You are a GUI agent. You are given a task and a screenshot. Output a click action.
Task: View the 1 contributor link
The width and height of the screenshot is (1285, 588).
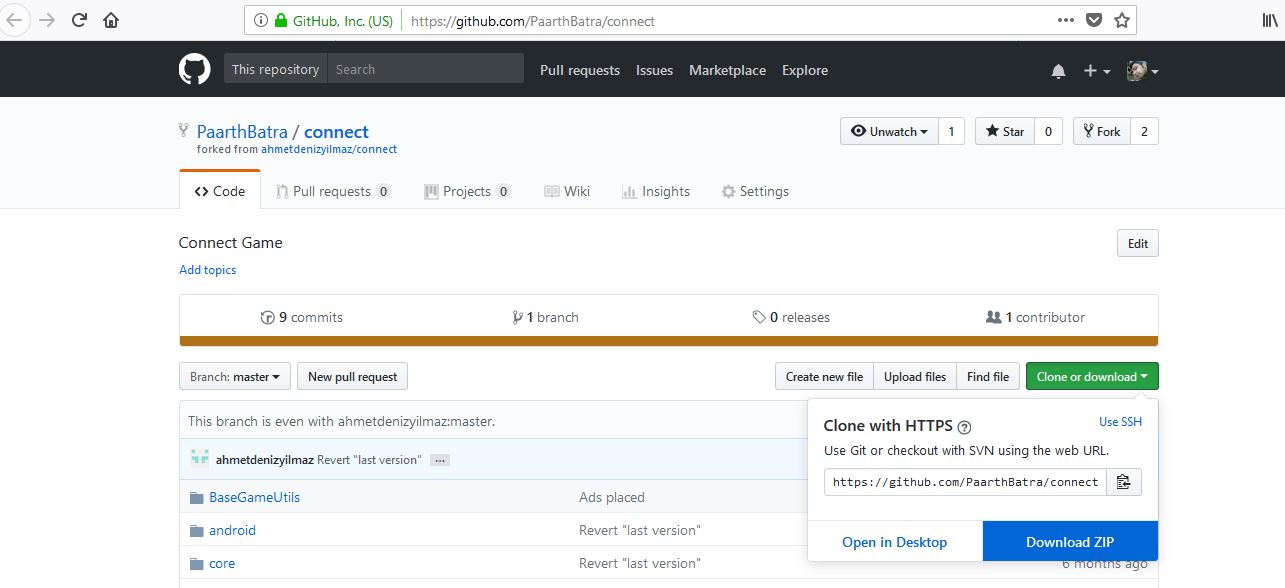coord(1035,317)
